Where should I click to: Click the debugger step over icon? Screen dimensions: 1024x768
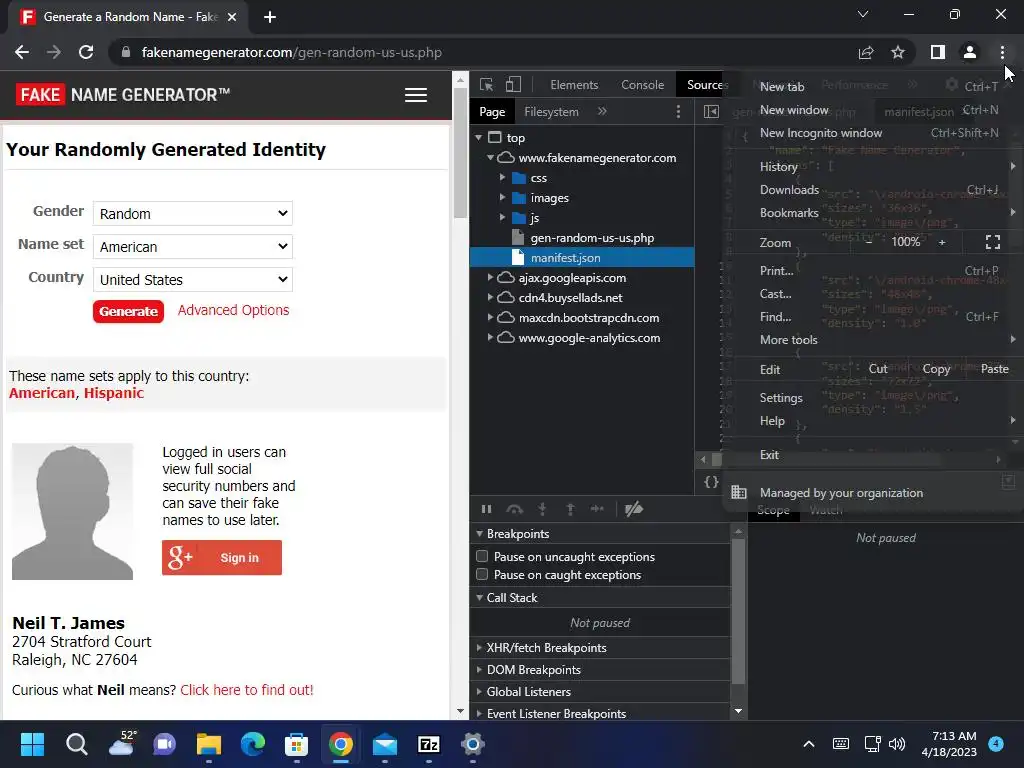[x=515, y=509]
